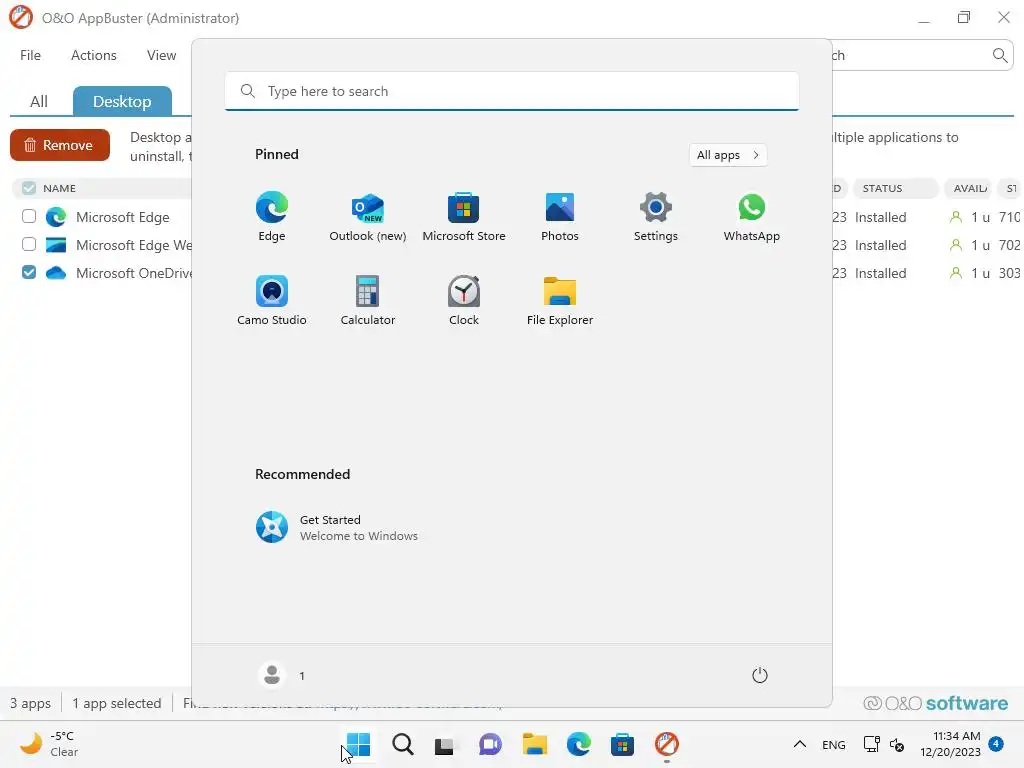Click AppBuster search magnifier icon
The width and height of the screenshot is (1024, 768).
click(1000, 56)
